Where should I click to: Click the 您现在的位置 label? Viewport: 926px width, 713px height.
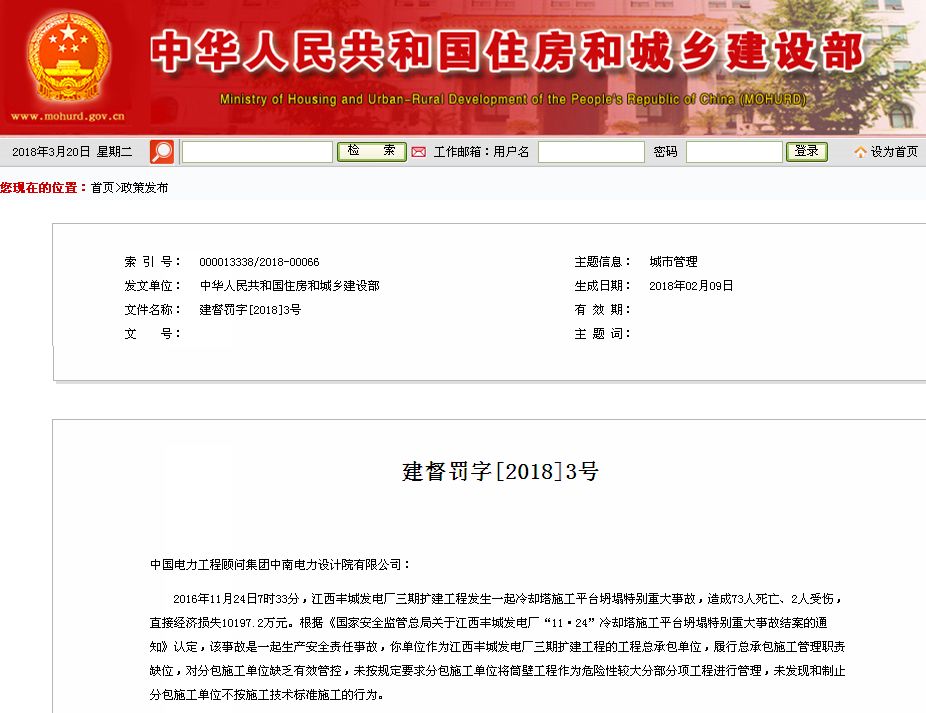click(x=44, y=188)
